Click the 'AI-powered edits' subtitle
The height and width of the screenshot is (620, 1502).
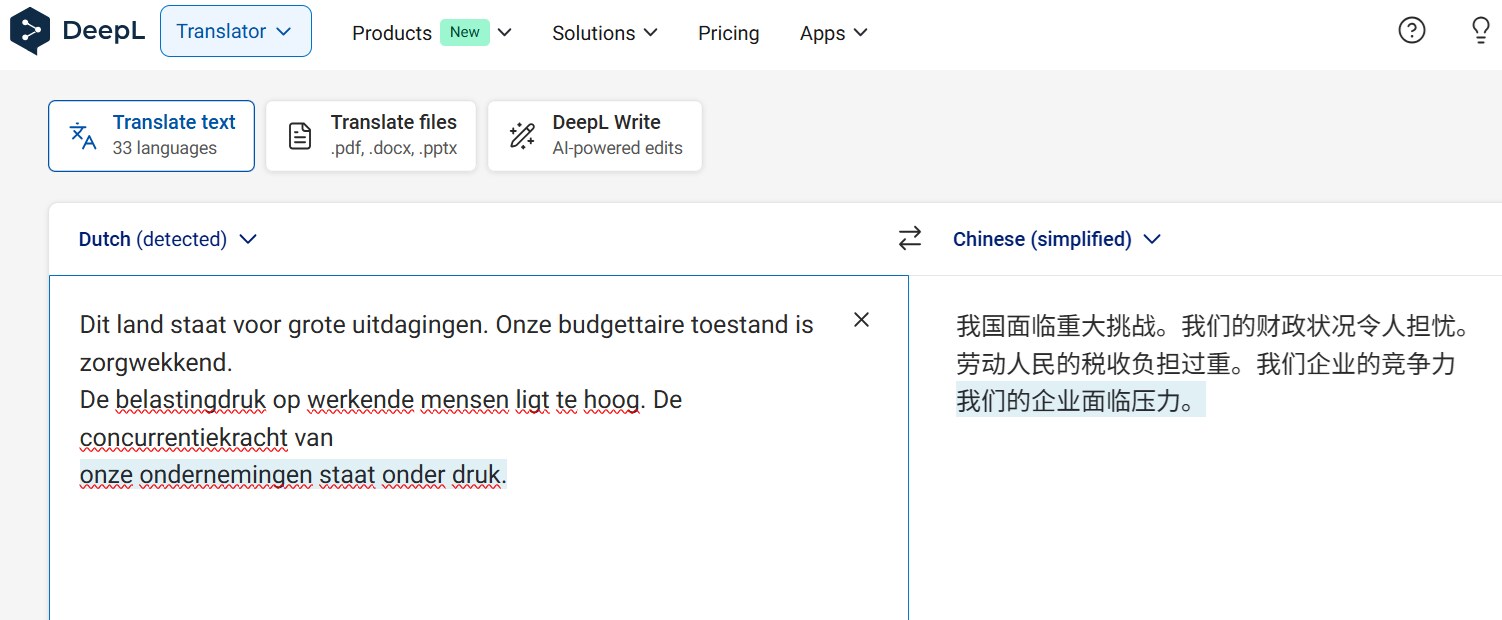pyautogui.click(x=618, y=148)
